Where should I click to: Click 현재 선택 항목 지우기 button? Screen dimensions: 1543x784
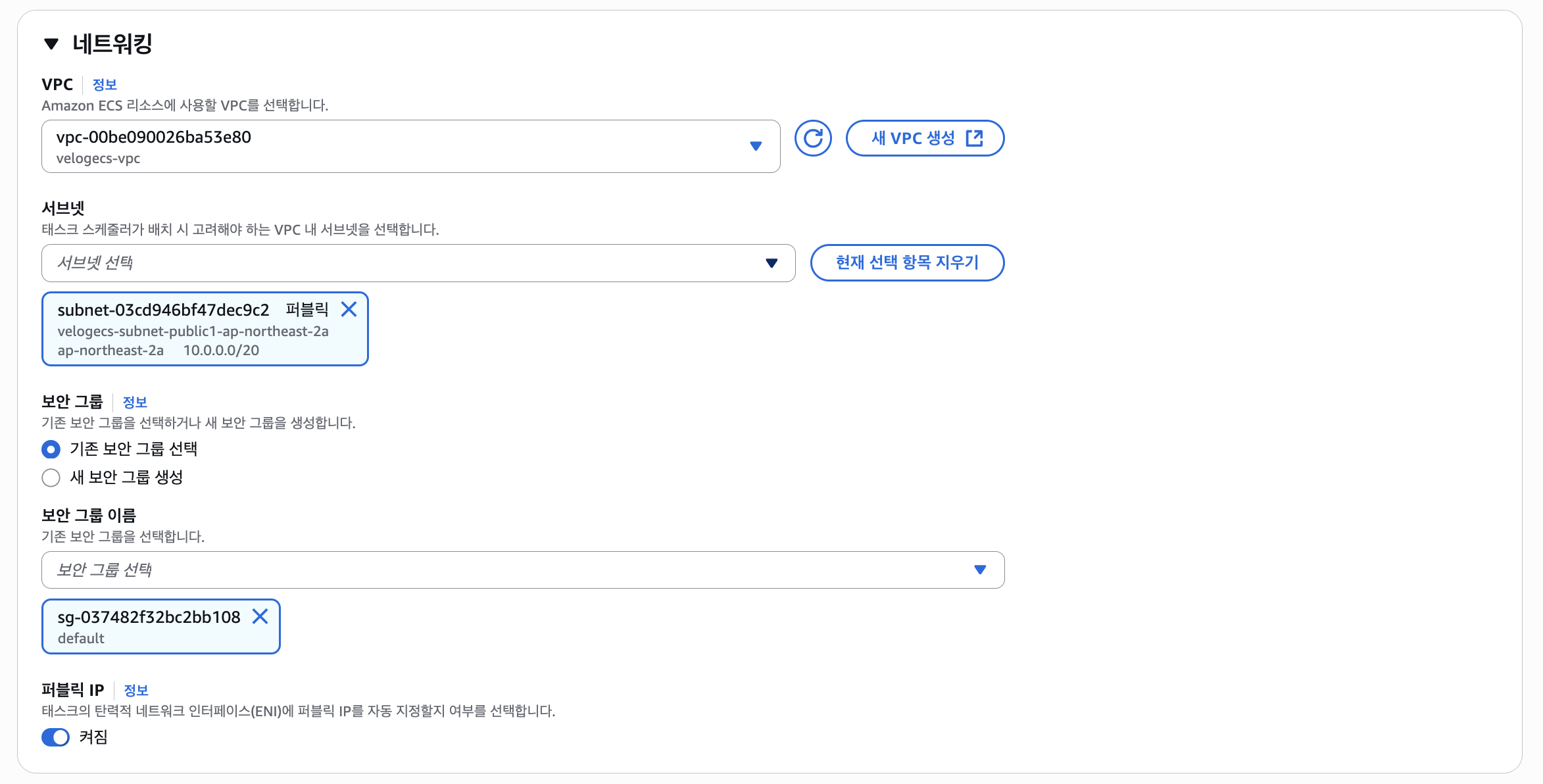point(907,262)
